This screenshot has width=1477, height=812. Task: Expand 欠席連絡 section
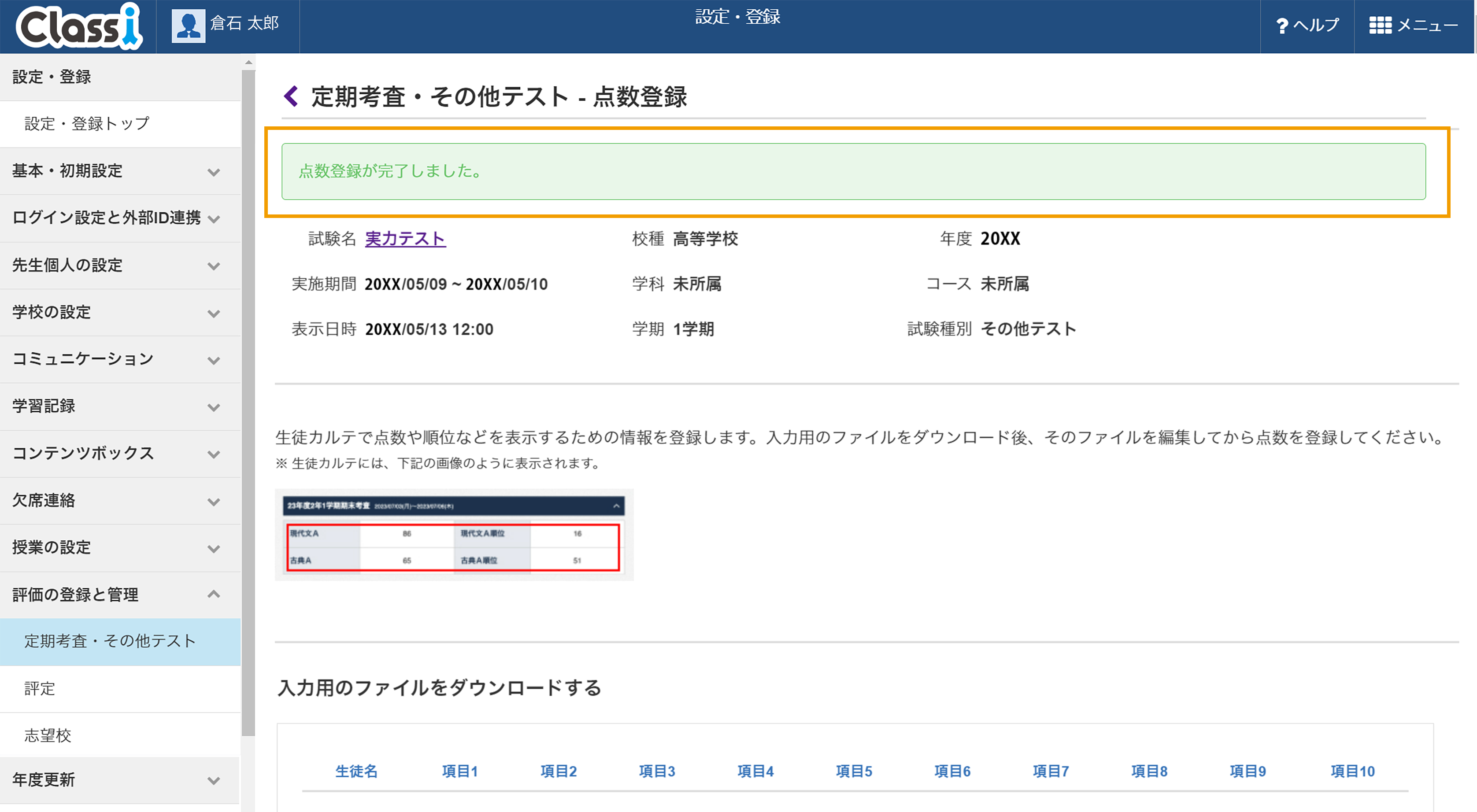(x=120, y=500)
